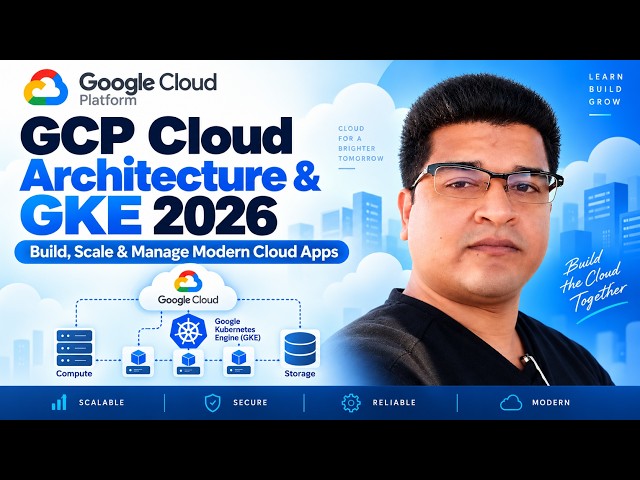Click the pod cube icon below the Kubernetes wheel
The height and width of the screenshot is (480, 640).
click(188, 362)
